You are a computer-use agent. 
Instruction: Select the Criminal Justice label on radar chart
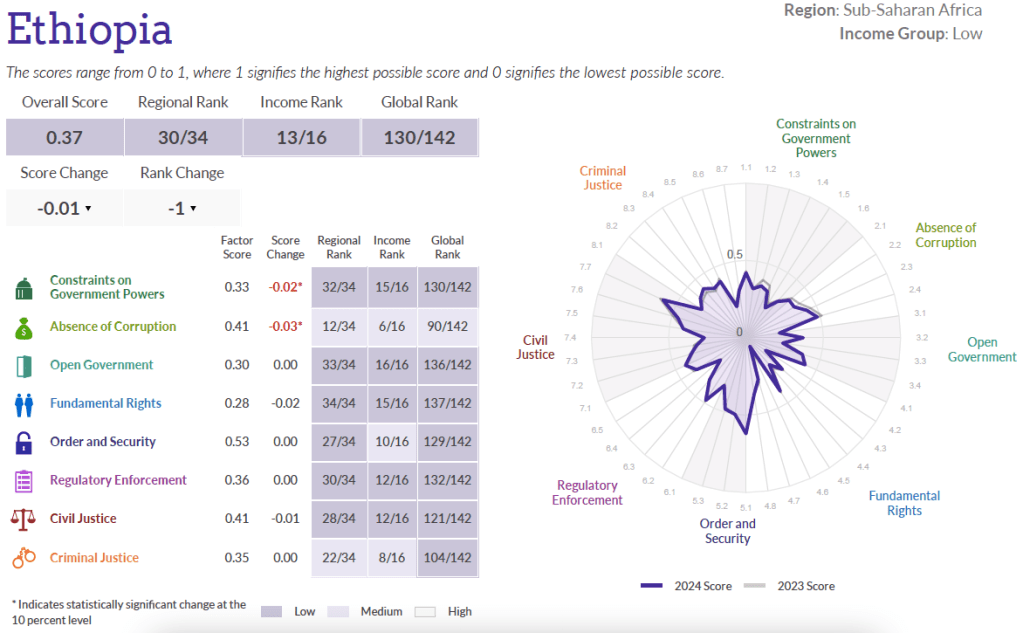[602, 178]
